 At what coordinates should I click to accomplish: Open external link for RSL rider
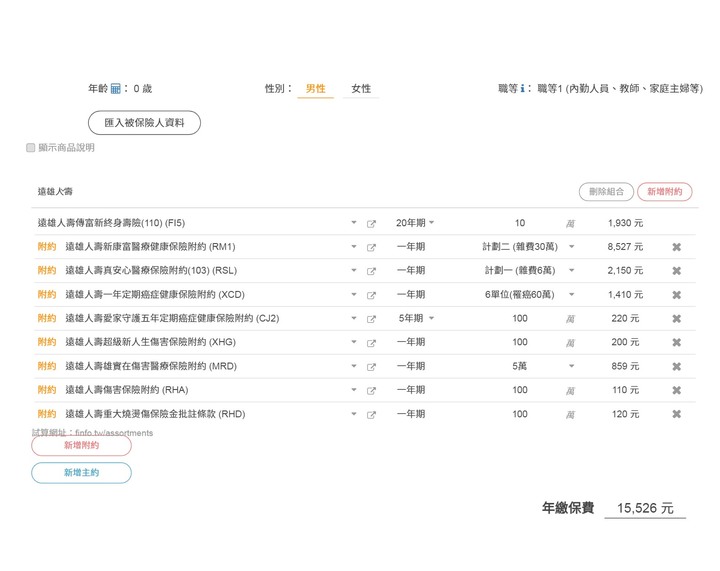(x=371, y=271)
